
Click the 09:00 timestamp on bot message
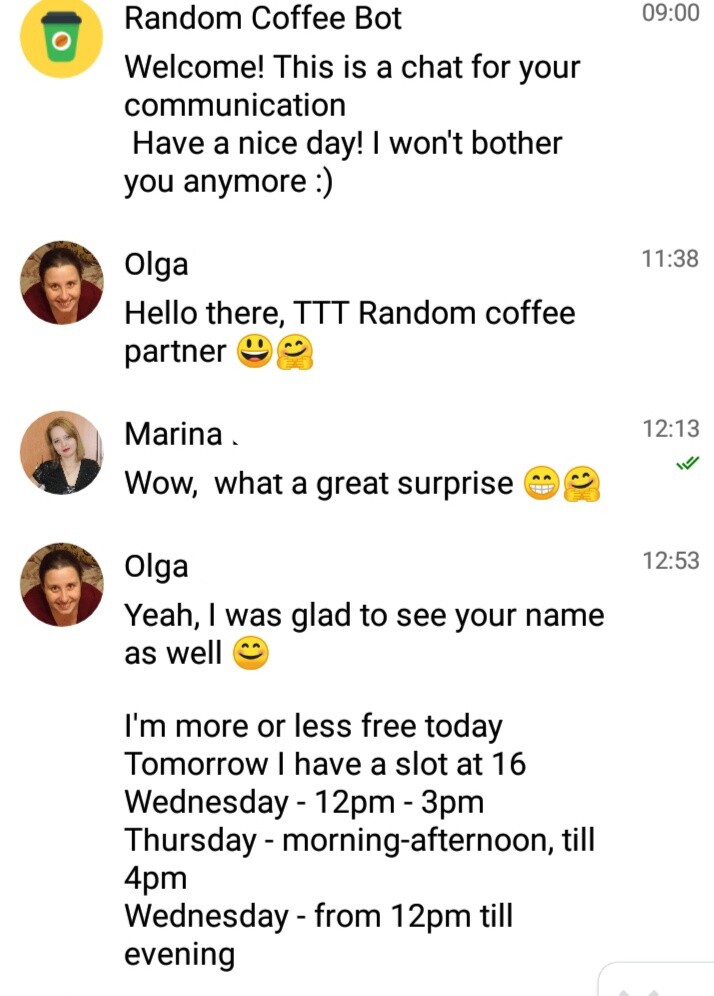671,13
